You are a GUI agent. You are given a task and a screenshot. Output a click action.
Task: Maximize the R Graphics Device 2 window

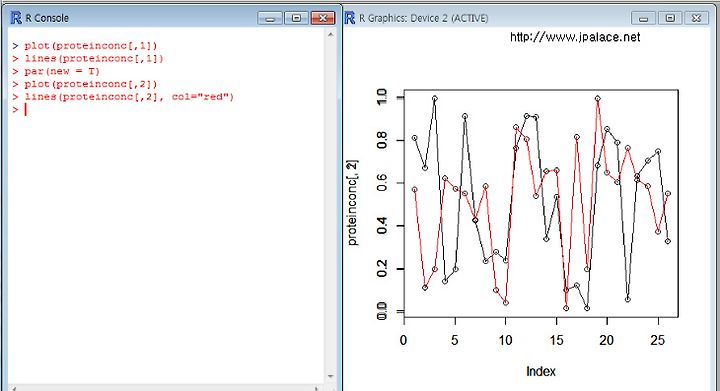pos(670,18)
